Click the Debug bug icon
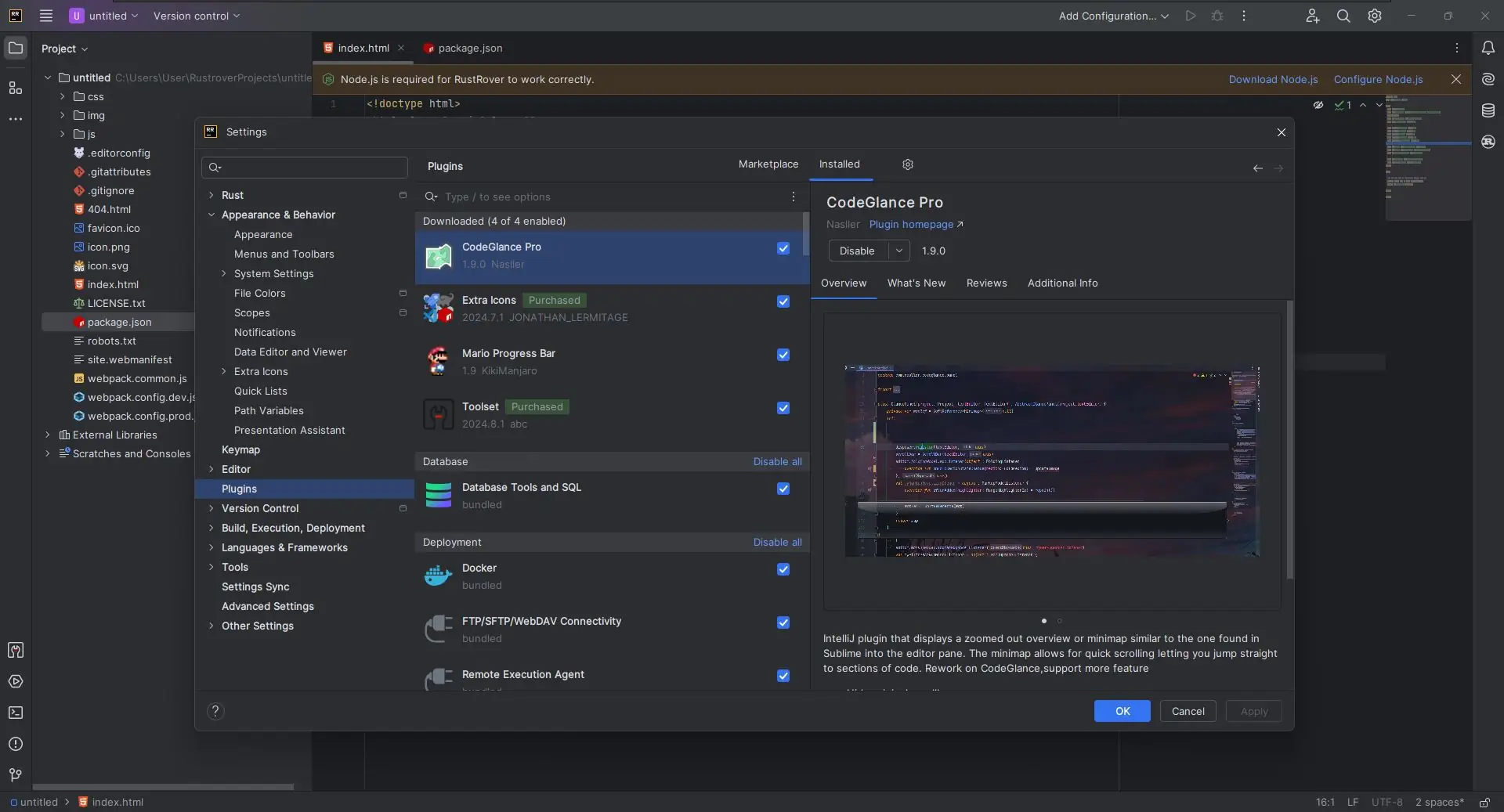1504x812 pixels. coord(1217,16)
